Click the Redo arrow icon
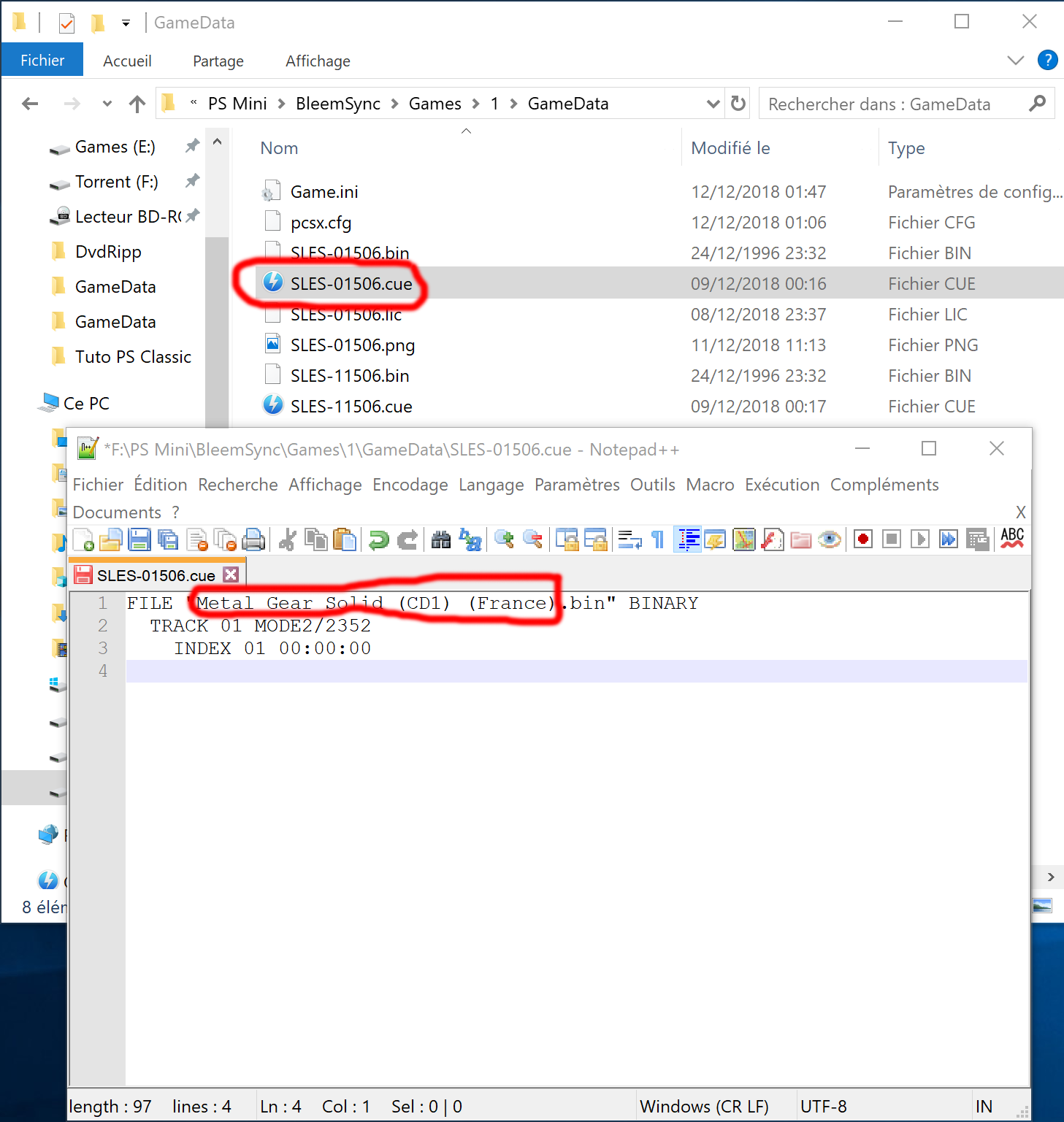Screen dimensions: 1064x1122 407,539
